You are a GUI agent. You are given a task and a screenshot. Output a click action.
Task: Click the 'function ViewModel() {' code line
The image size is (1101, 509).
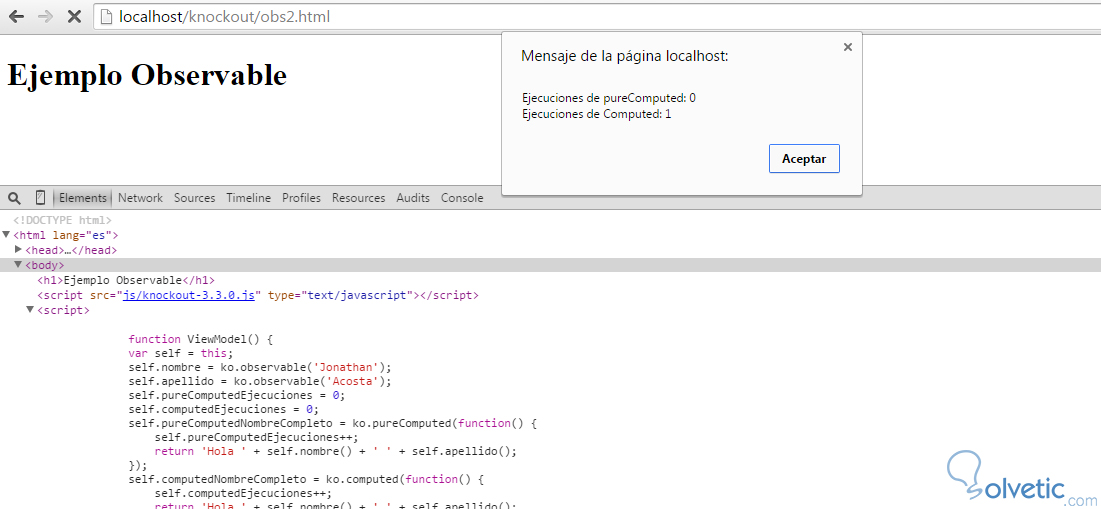pos(200,339)
